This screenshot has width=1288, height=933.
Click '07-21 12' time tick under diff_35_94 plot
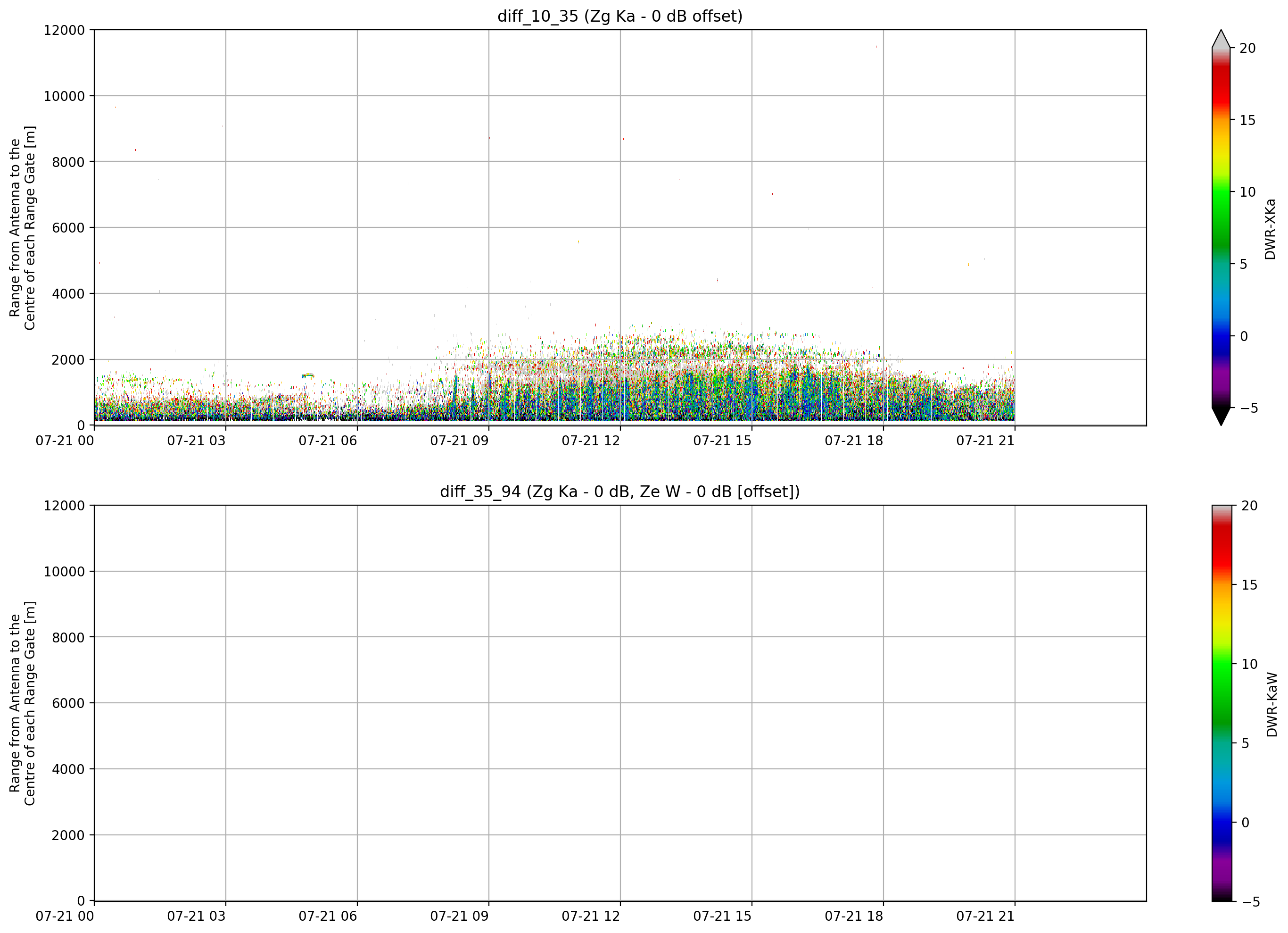coord(591,916)
